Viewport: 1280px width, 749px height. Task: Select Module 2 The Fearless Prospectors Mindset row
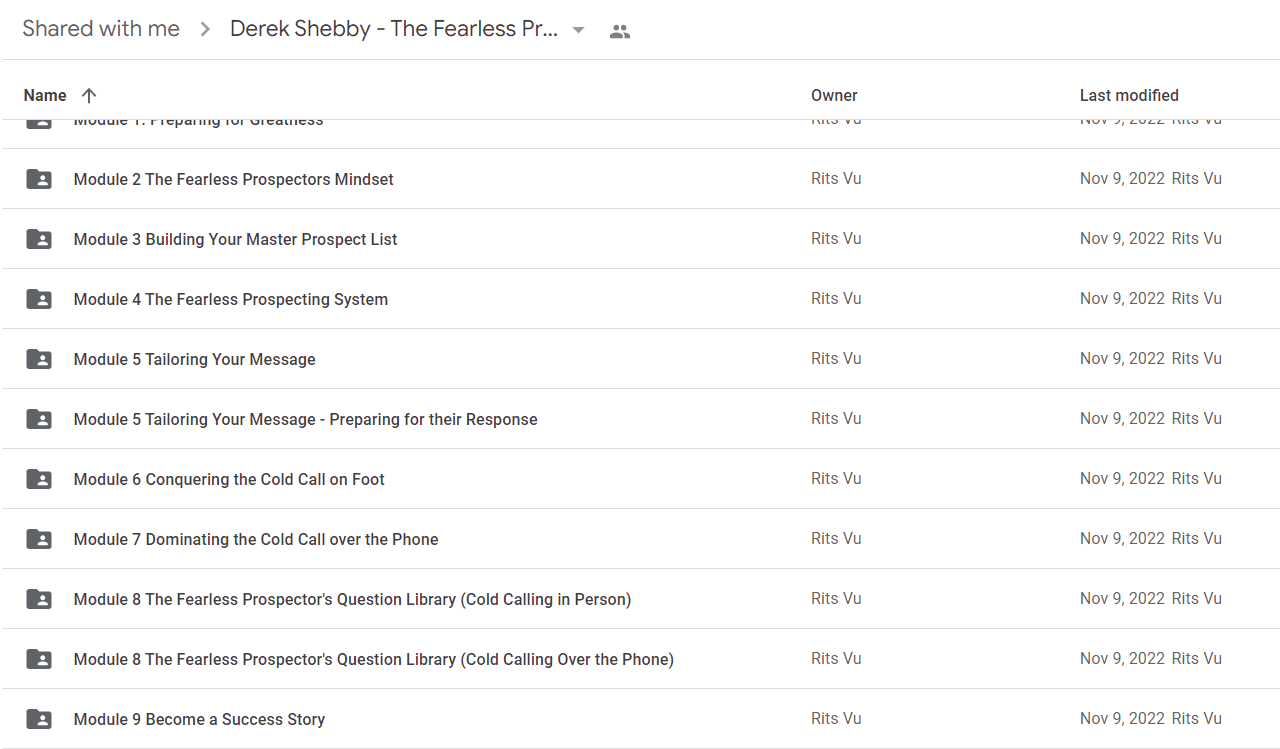click(x=640, y=179)
